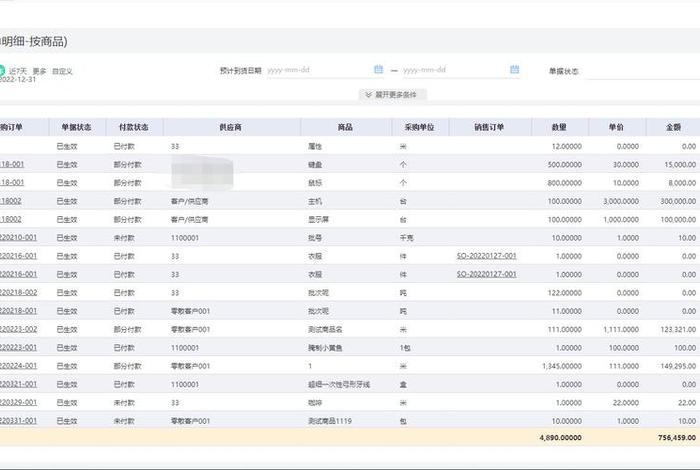Click the unit price 1,111.0000 cell
700x470 pixels.
coord(621,329)
